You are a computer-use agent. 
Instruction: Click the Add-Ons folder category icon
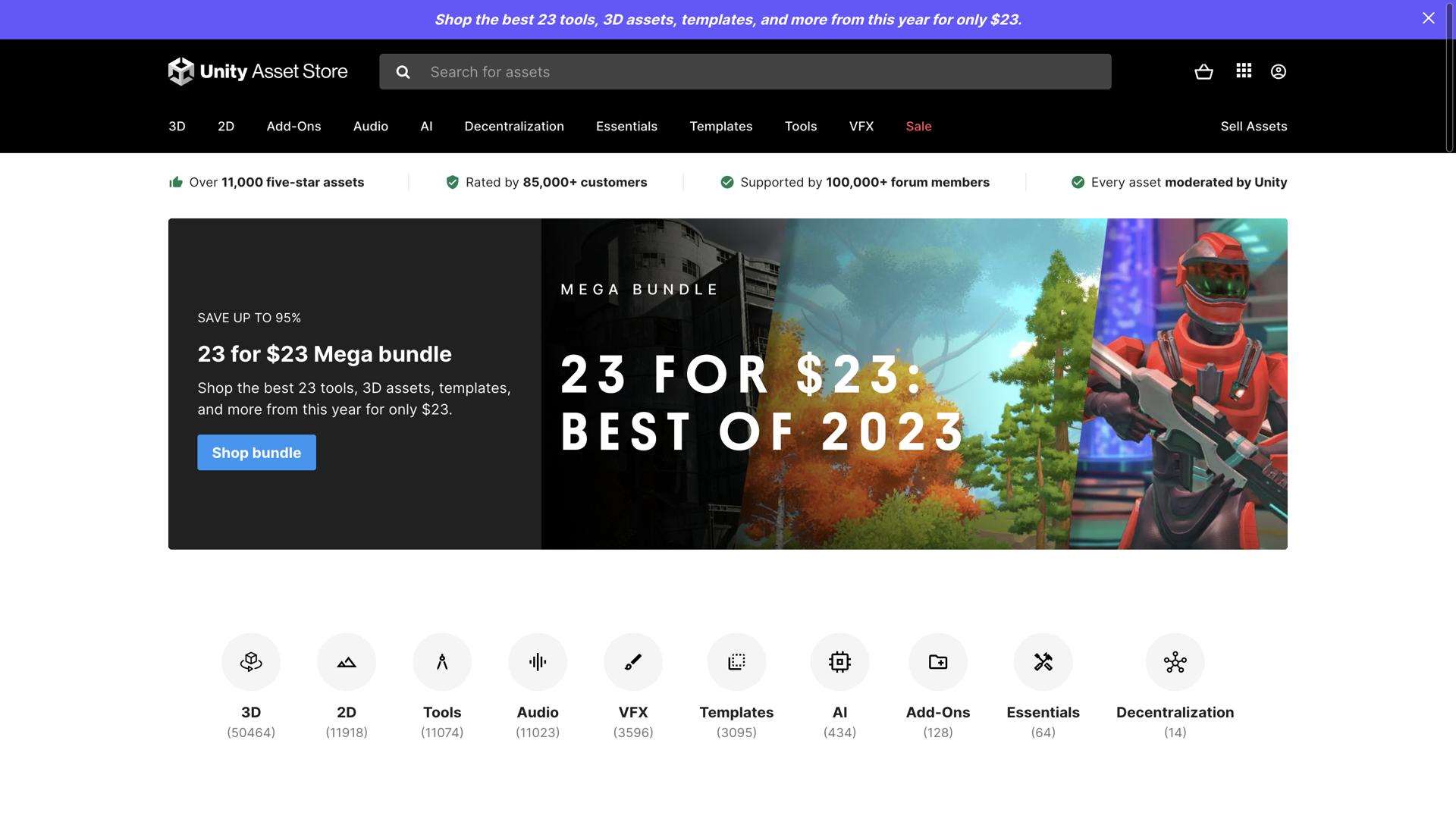[x=938, y=661]
